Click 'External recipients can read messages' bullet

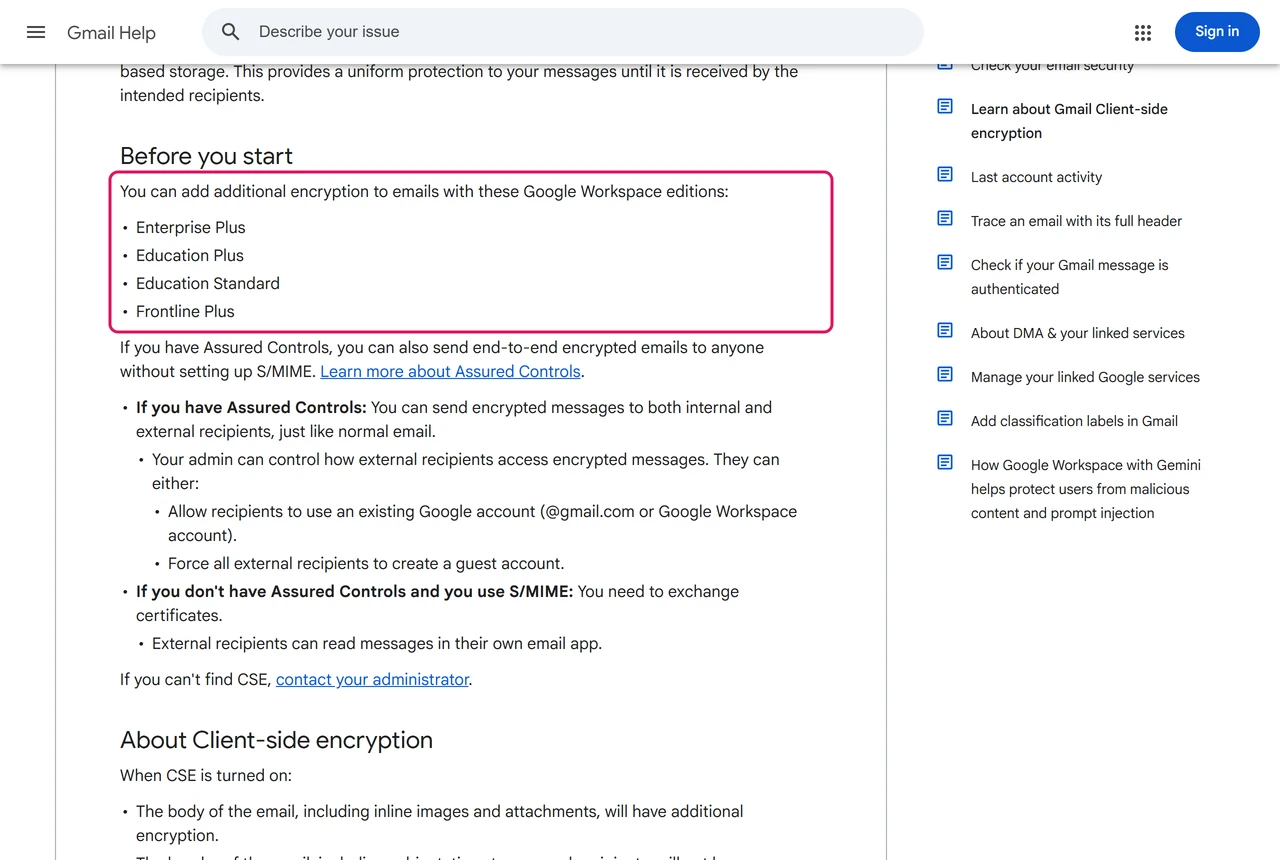click(x=377, y=644)
